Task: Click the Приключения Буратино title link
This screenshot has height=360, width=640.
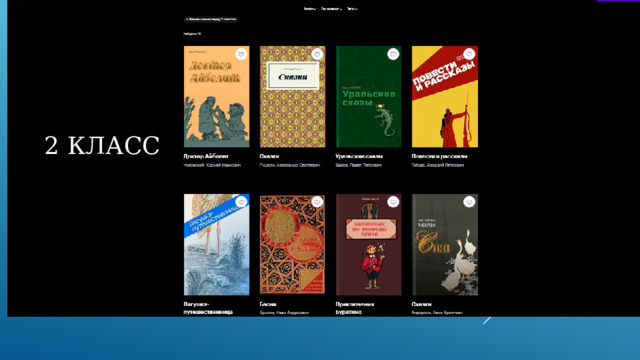Action: click(x=355, y=308)
